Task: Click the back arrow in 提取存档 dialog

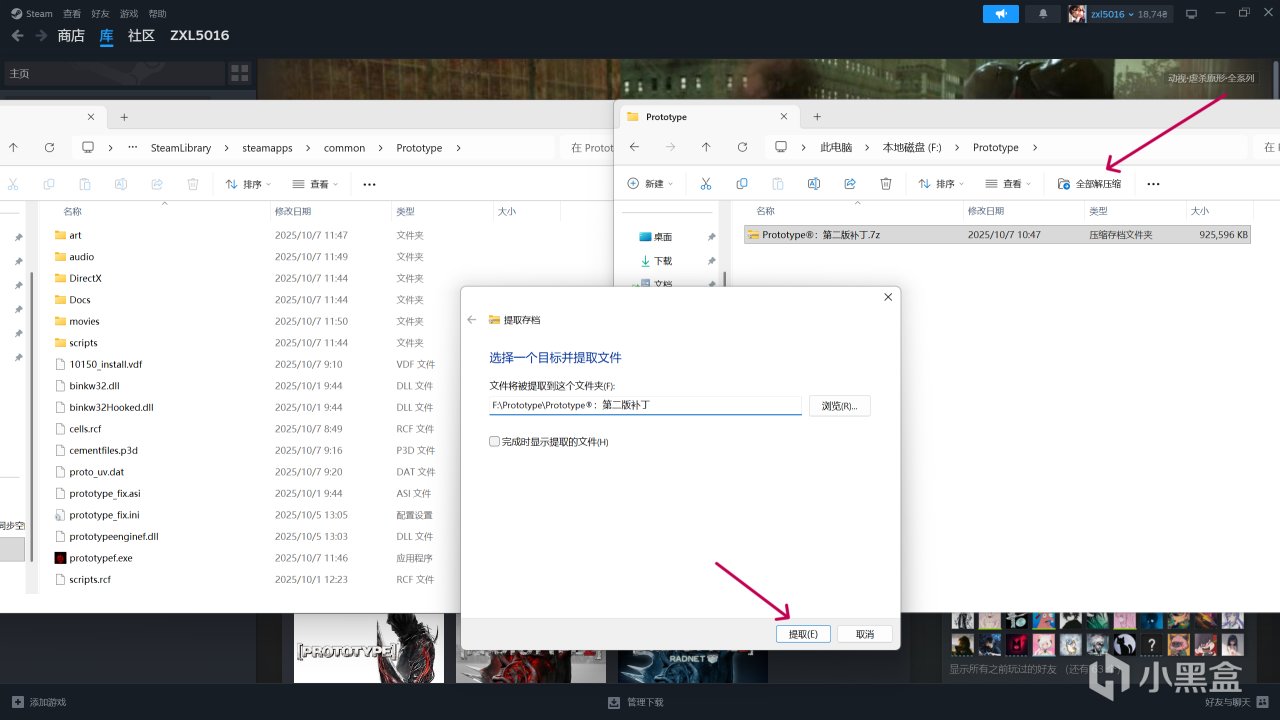Action: click(472, 320)
